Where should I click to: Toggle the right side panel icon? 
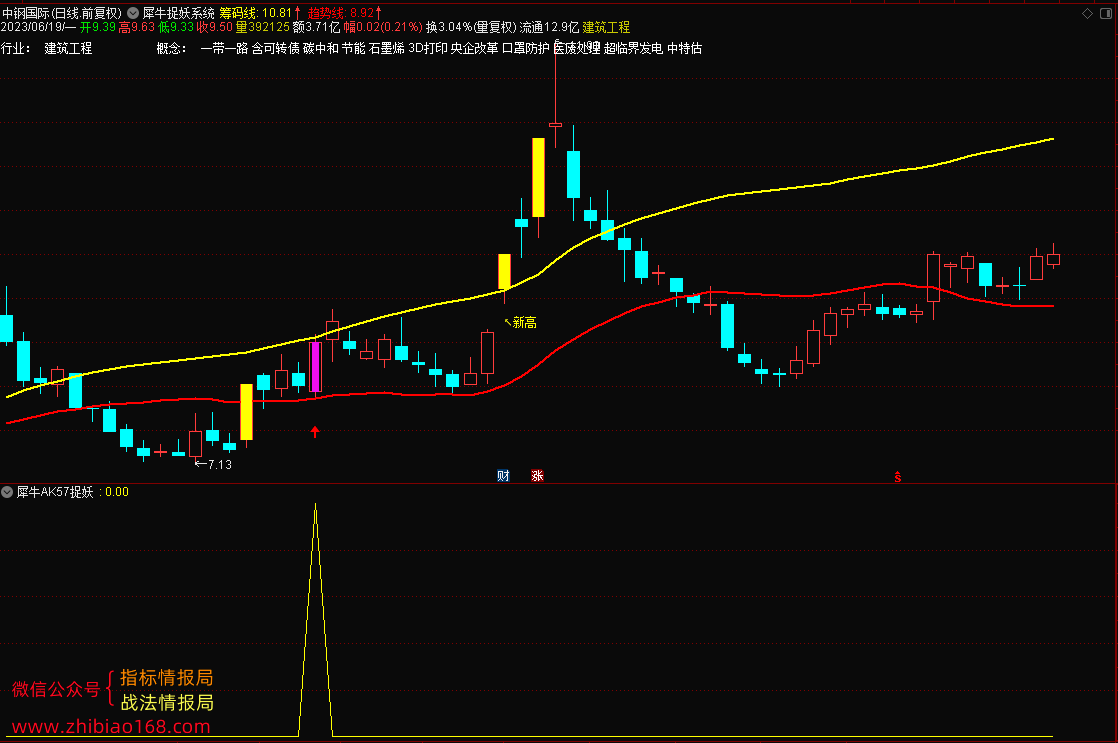coord(1107,14)
